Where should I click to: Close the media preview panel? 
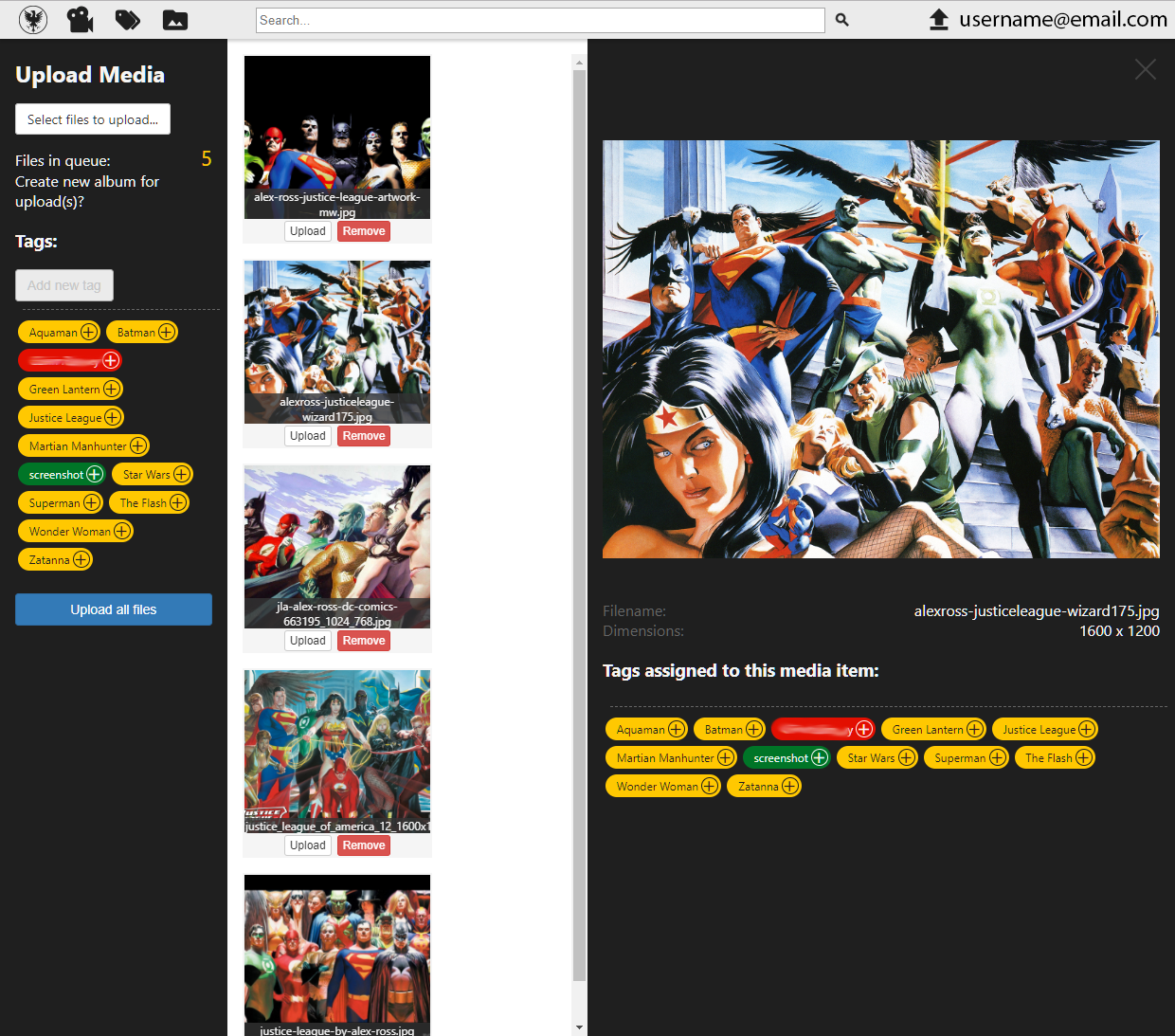click(1146, 69)
